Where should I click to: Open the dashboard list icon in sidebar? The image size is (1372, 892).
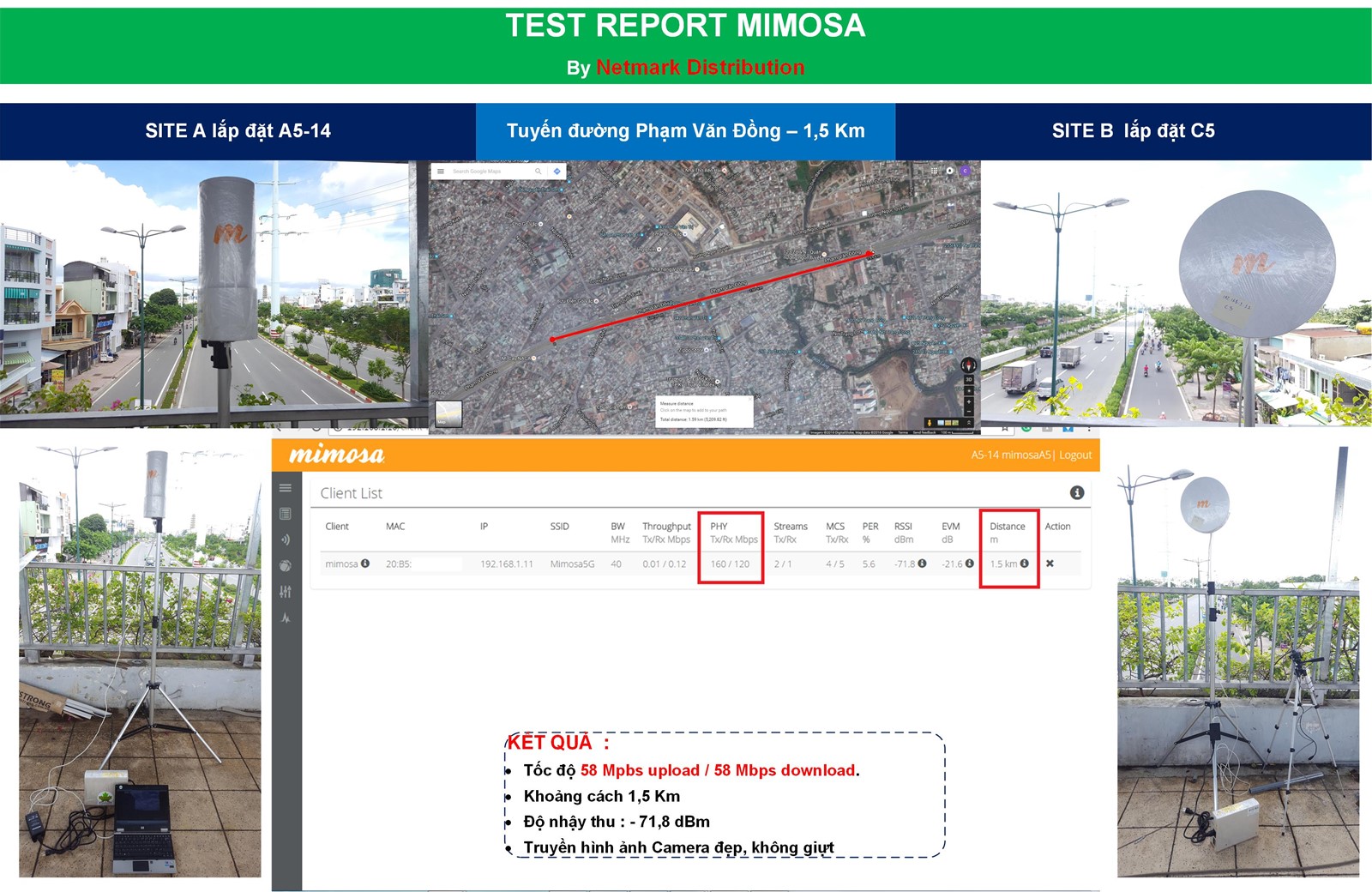coord(286,514)
